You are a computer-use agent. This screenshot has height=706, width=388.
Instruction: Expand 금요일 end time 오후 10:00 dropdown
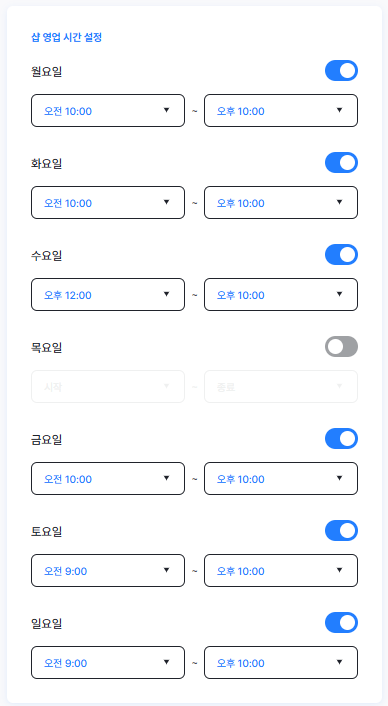281,478
